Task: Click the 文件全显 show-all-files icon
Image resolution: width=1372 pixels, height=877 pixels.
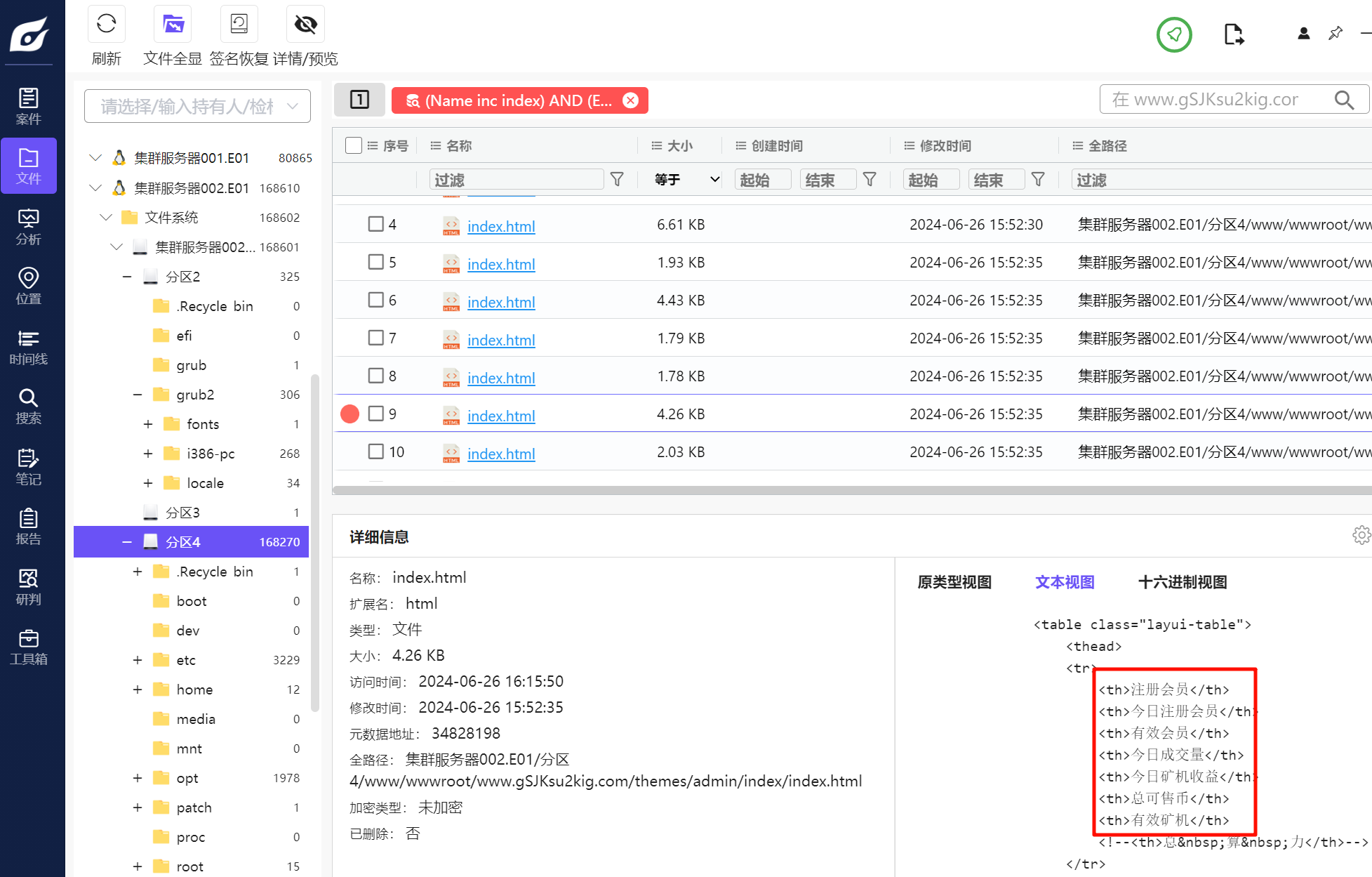Action: click(x=173, y=25)
